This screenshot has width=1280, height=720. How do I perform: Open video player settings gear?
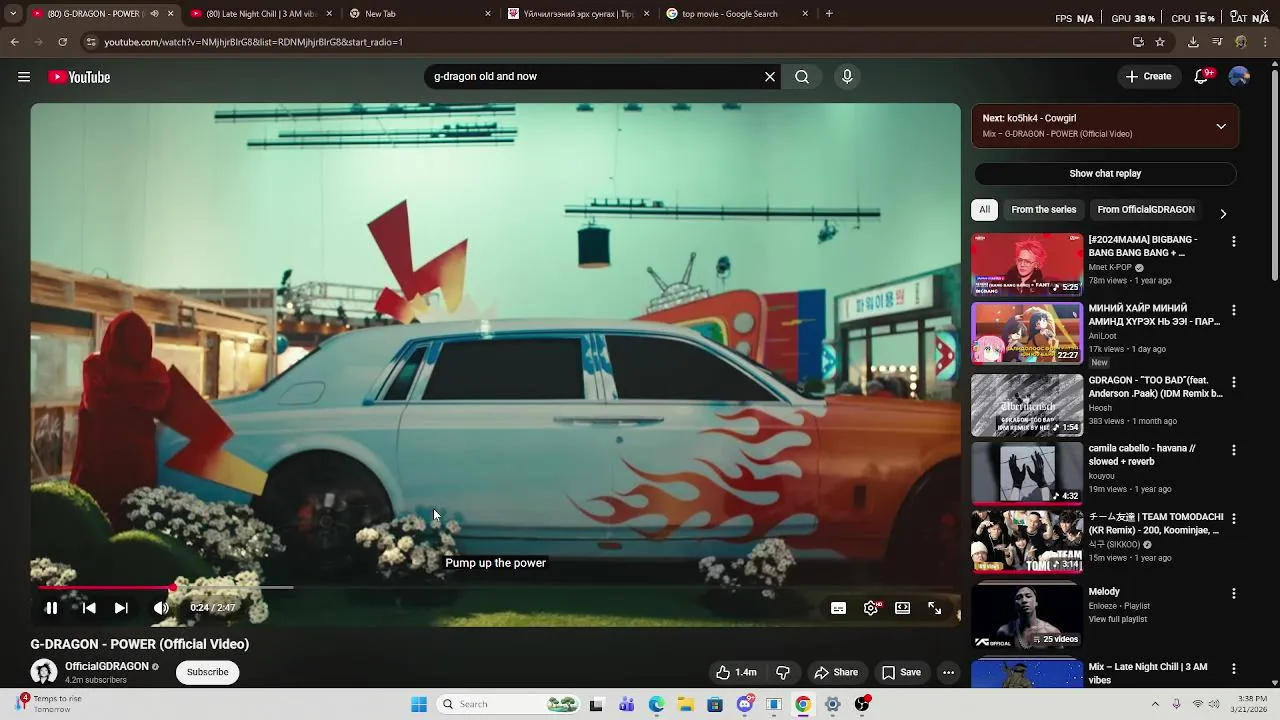[x=872, y=608]
